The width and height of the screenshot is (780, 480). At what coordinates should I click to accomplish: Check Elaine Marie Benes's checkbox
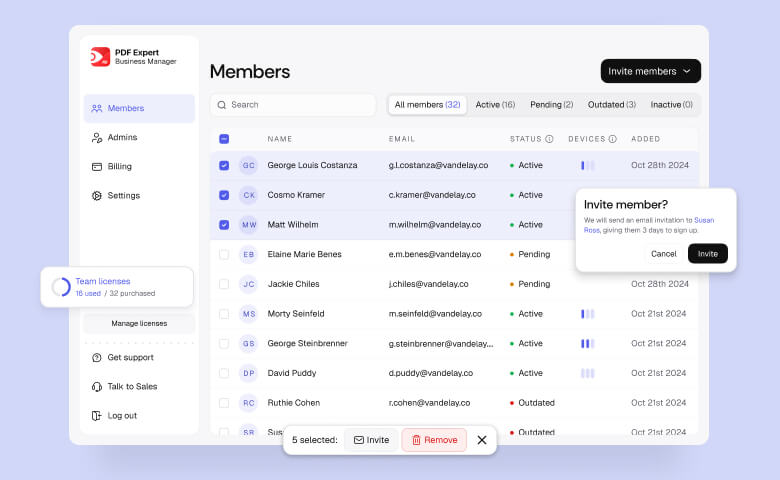tap(224, 255)
